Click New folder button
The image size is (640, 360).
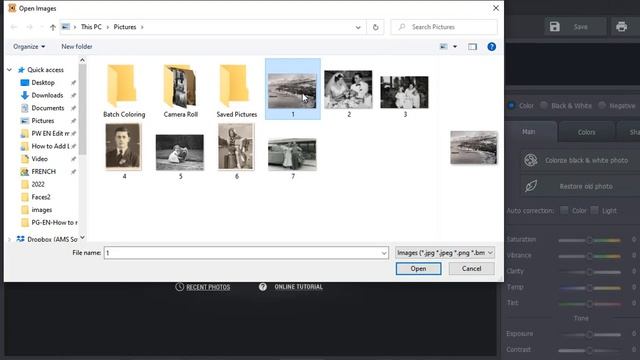tap(77, 47)
